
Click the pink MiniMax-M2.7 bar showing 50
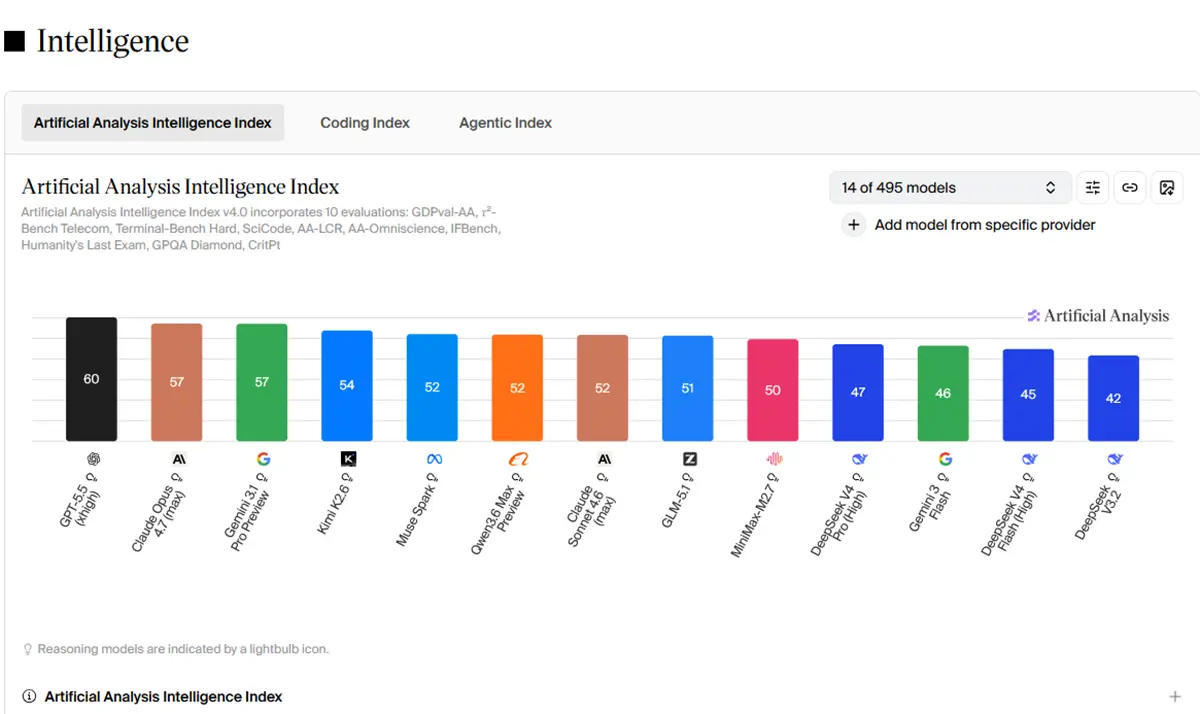click(773, 390)
